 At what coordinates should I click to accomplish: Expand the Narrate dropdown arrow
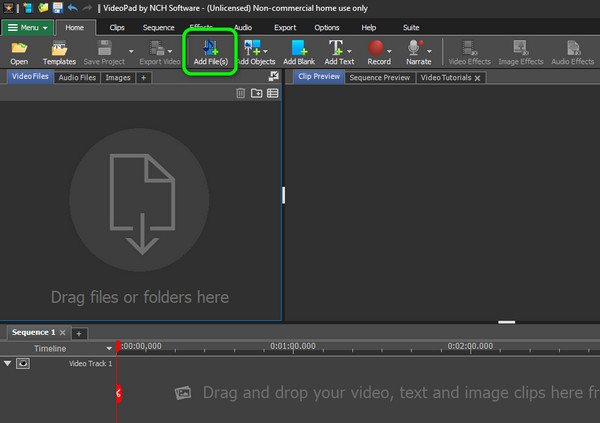point(429,51)
